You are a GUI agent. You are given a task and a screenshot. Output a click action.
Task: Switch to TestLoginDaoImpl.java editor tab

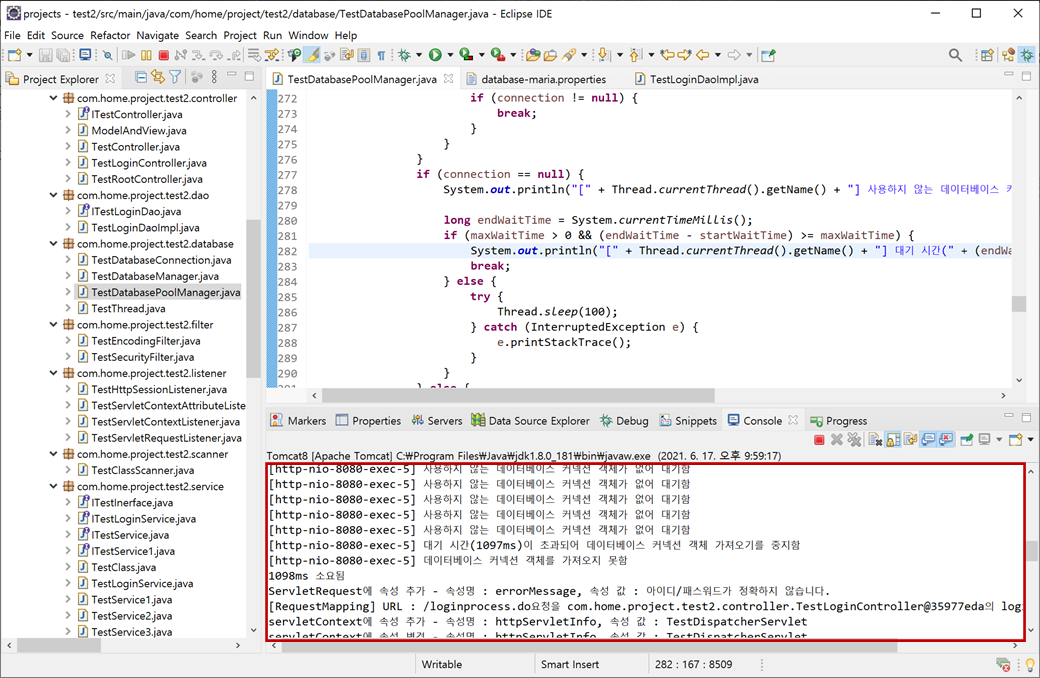(x=696, y=79)
